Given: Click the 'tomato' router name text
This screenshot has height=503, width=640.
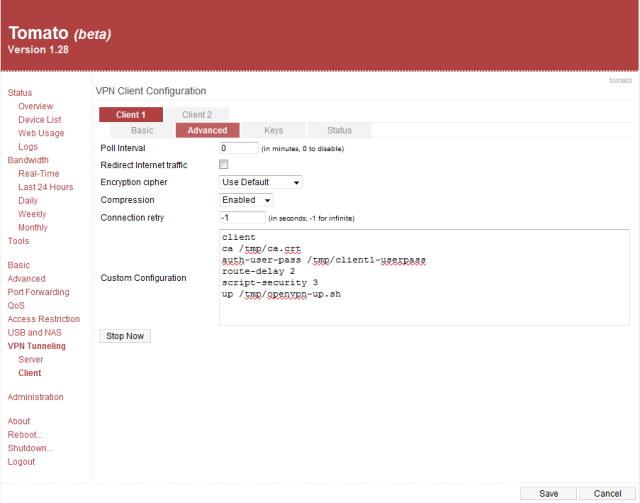Looking at the screenshot, I should click(x=620, y=80).
